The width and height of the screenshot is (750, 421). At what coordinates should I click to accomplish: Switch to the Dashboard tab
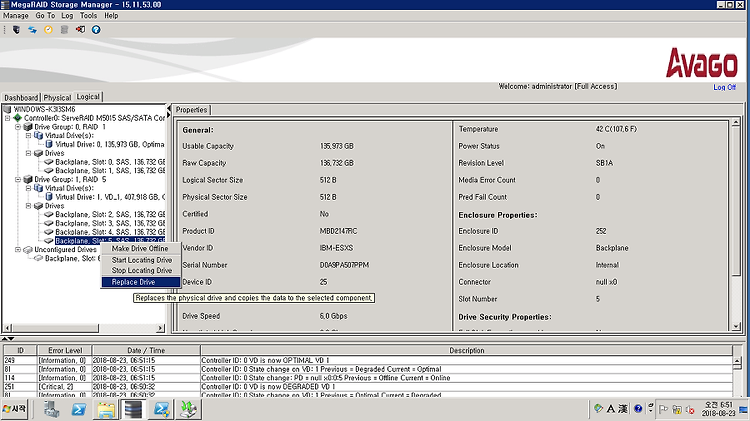(x=21, y=97)
